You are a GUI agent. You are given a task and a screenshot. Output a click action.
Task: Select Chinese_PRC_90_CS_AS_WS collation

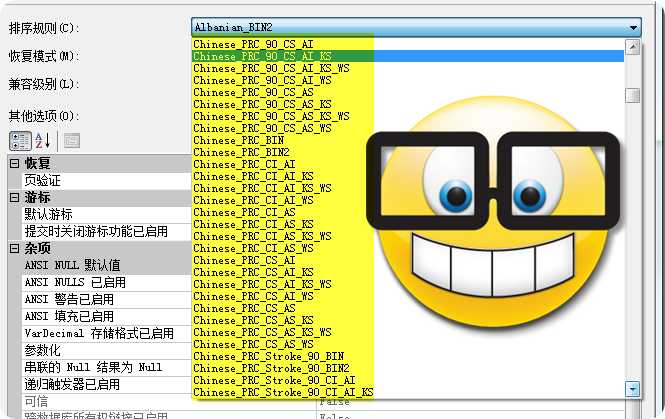[408, 128]
